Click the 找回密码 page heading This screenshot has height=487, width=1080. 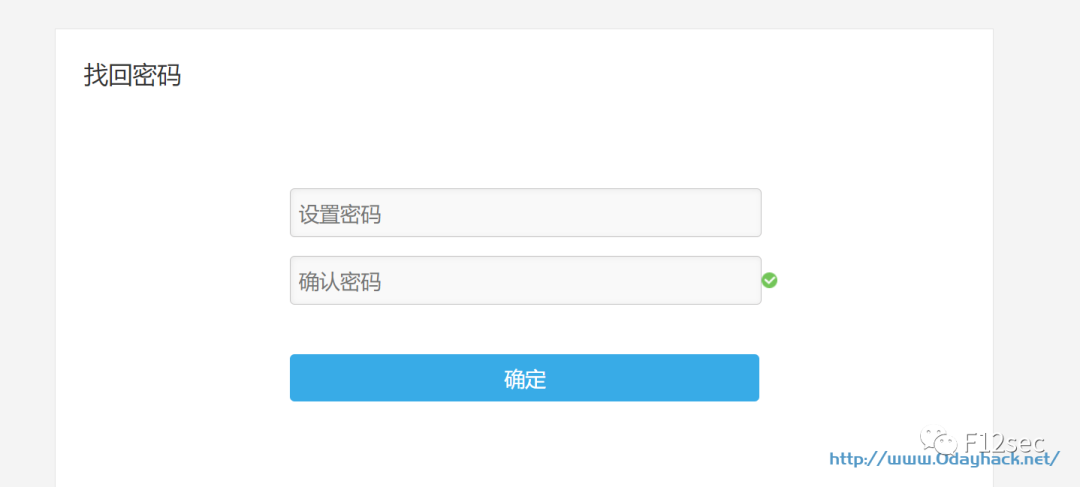132,75
